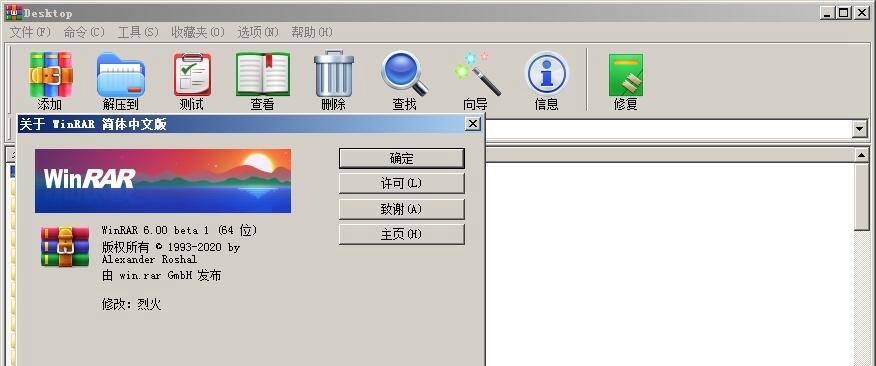Open the 选项(N) options menu
Screen dimensions: 876x366
click(258, 32)
